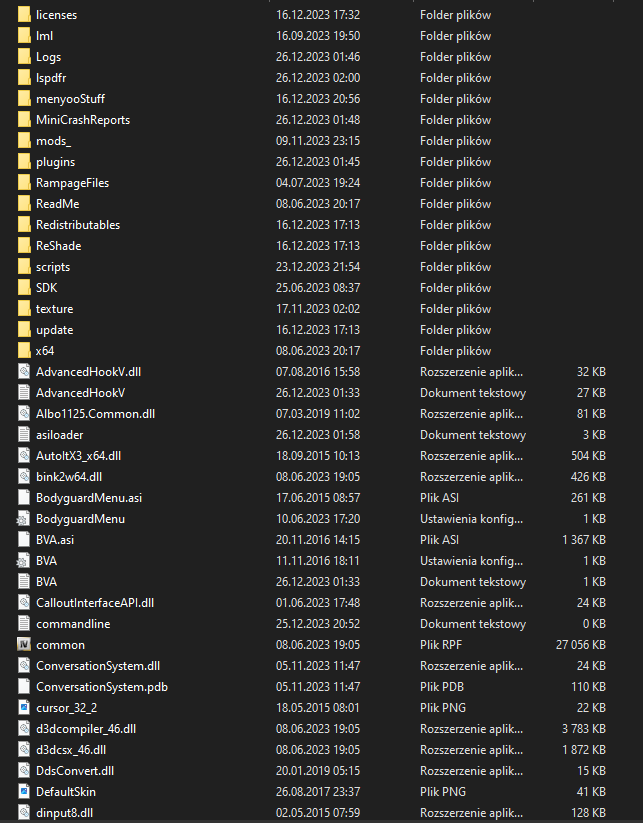Click the DefaultSkin PNG icon
Viewport: 643px width, 823px height.
click(24, 792)
